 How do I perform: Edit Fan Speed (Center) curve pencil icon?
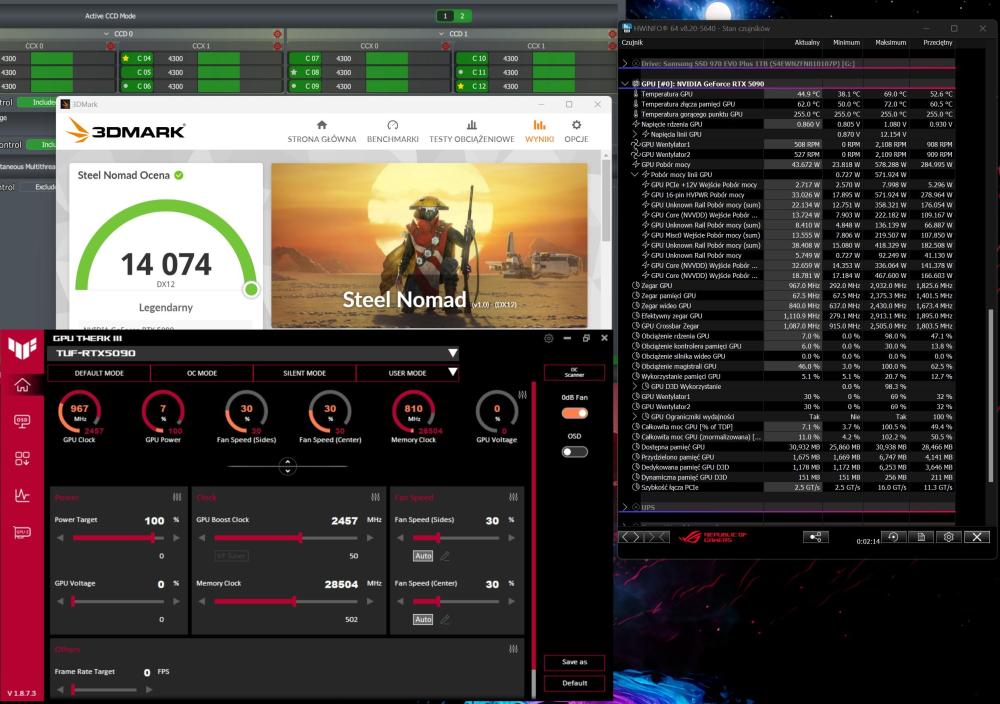pyautogui.click(x=445, y=619)
